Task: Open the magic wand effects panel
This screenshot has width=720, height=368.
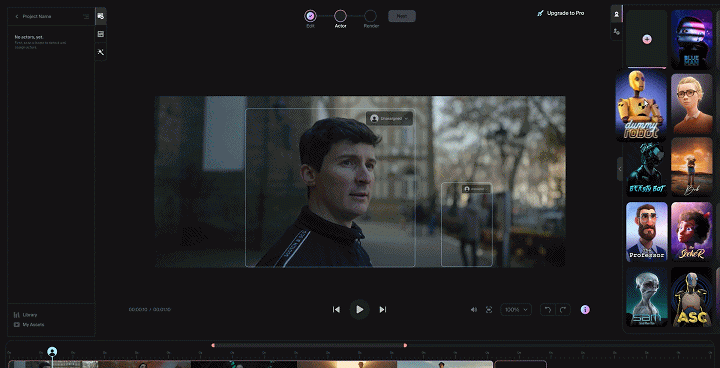Action: (x=101, y=52)
